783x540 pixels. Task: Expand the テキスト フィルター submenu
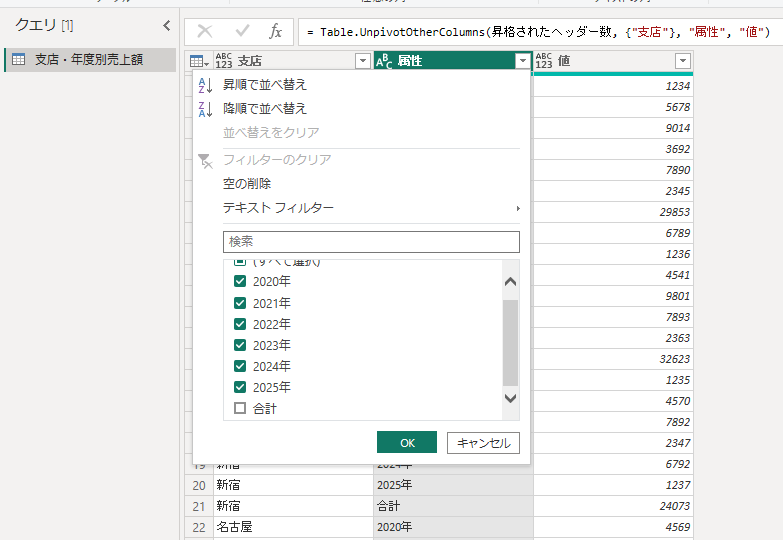click(371, 207)
